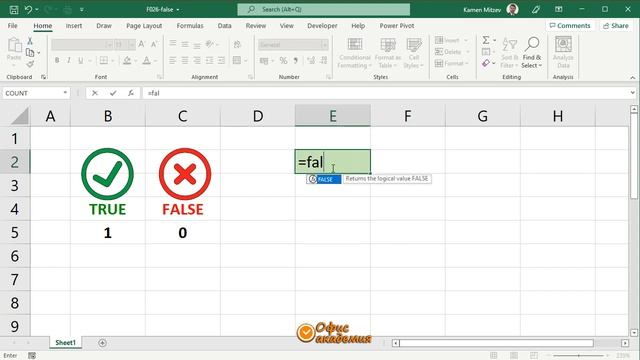Toggle Wrap Text
This screenshot has width=640, height=360.
tap(237, 44)
